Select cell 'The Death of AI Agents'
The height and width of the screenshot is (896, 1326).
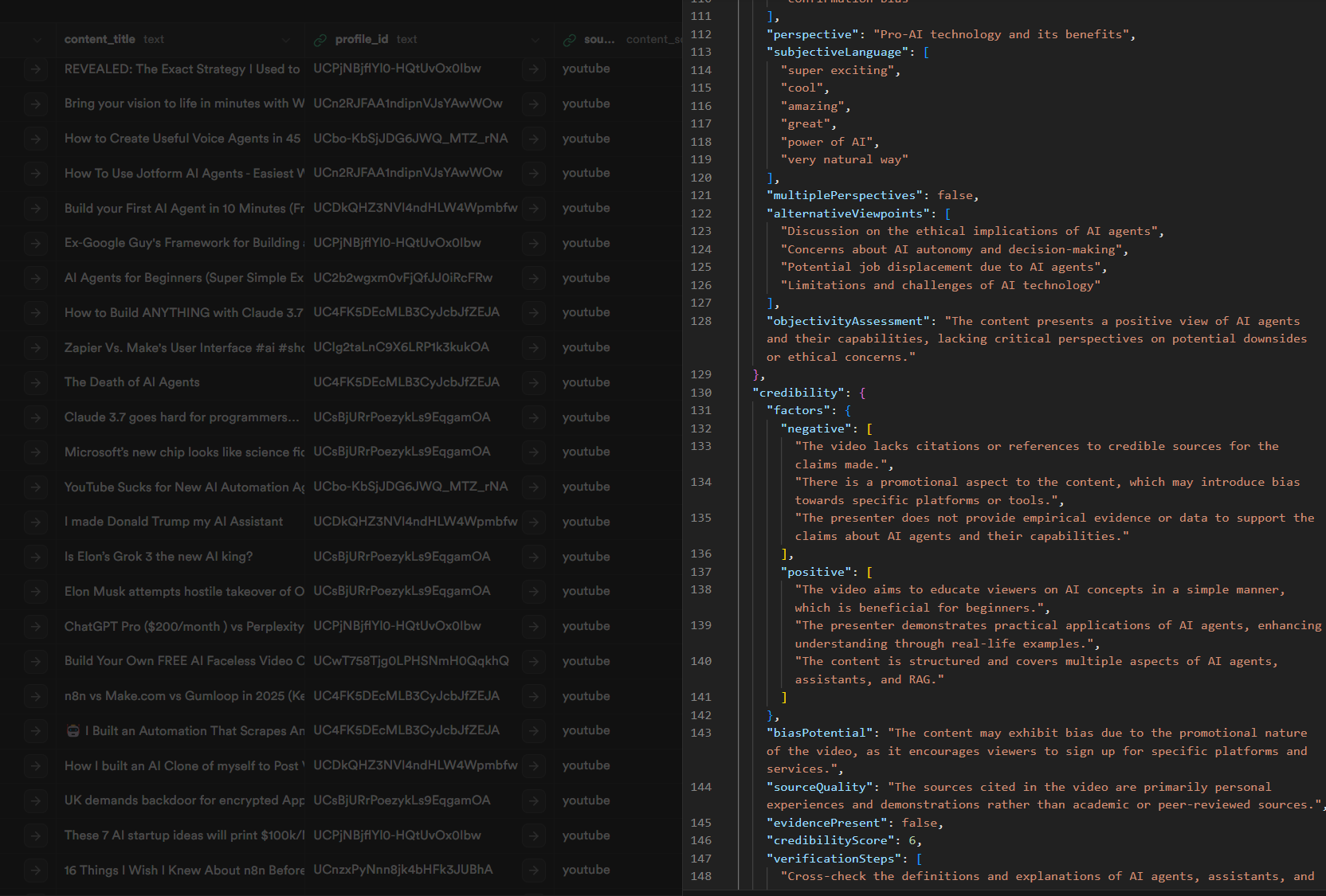[x=180, y=382]
